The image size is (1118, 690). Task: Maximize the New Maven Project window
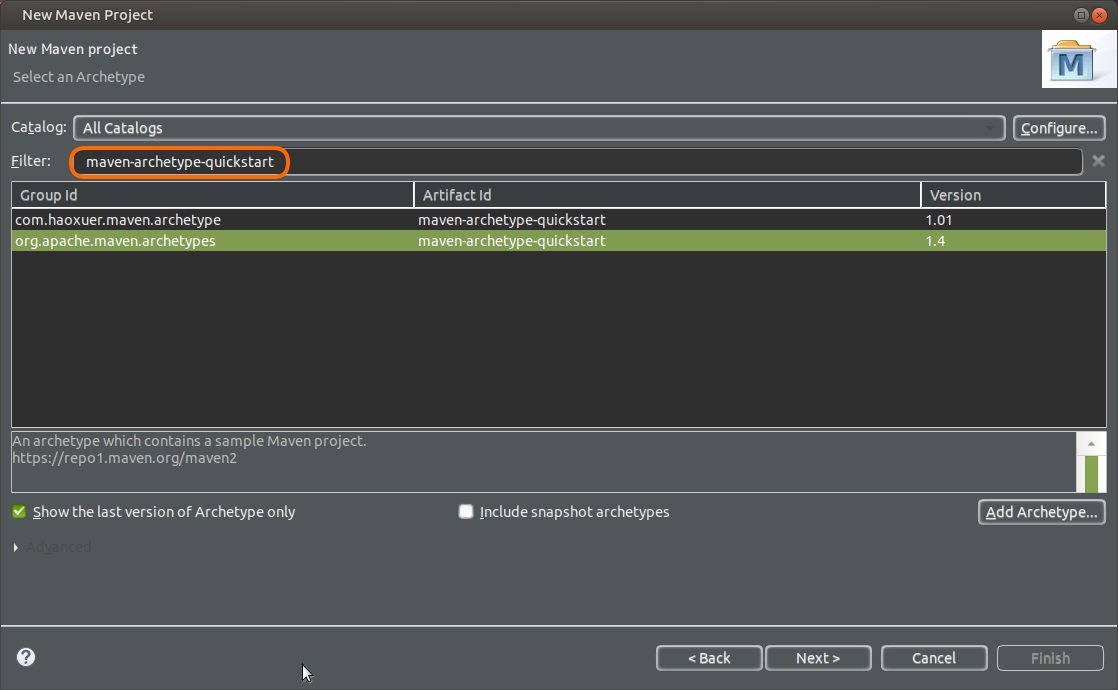pyautogui.click(x=1081, y=15)
